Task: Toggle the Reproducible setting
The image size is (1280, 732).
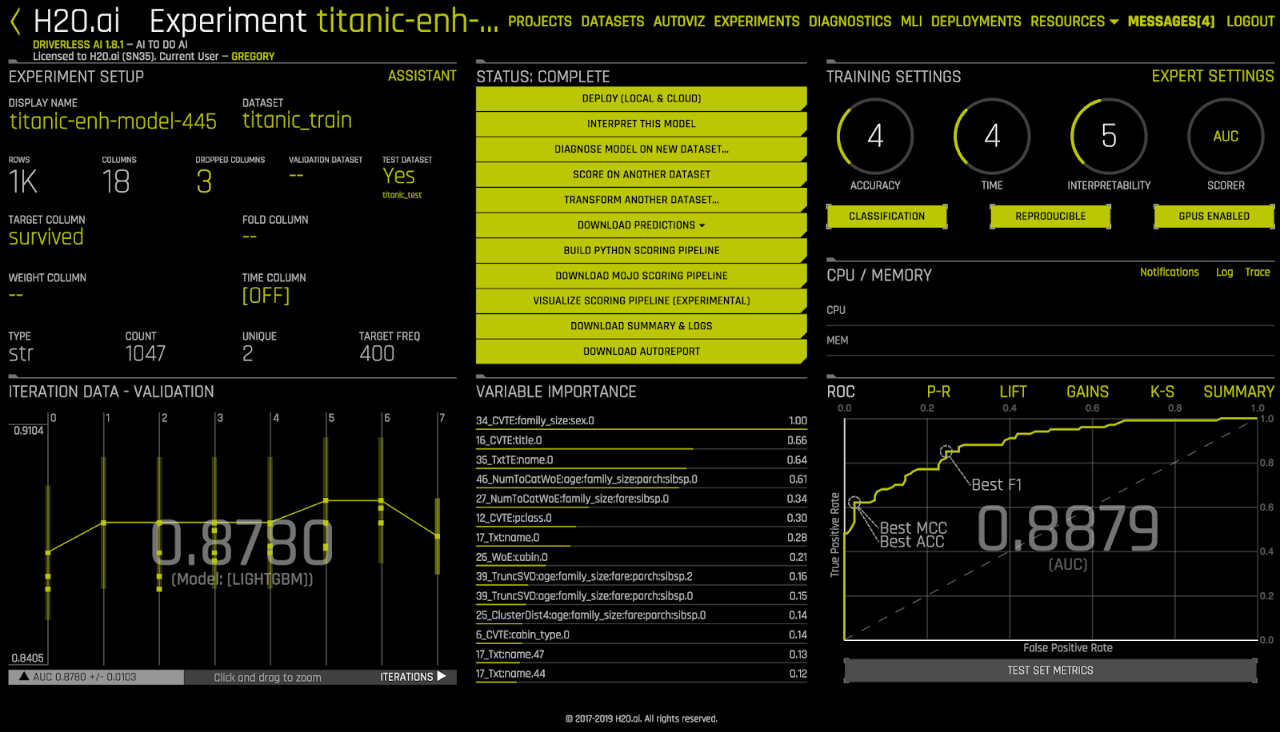Action: (1050, 216)
